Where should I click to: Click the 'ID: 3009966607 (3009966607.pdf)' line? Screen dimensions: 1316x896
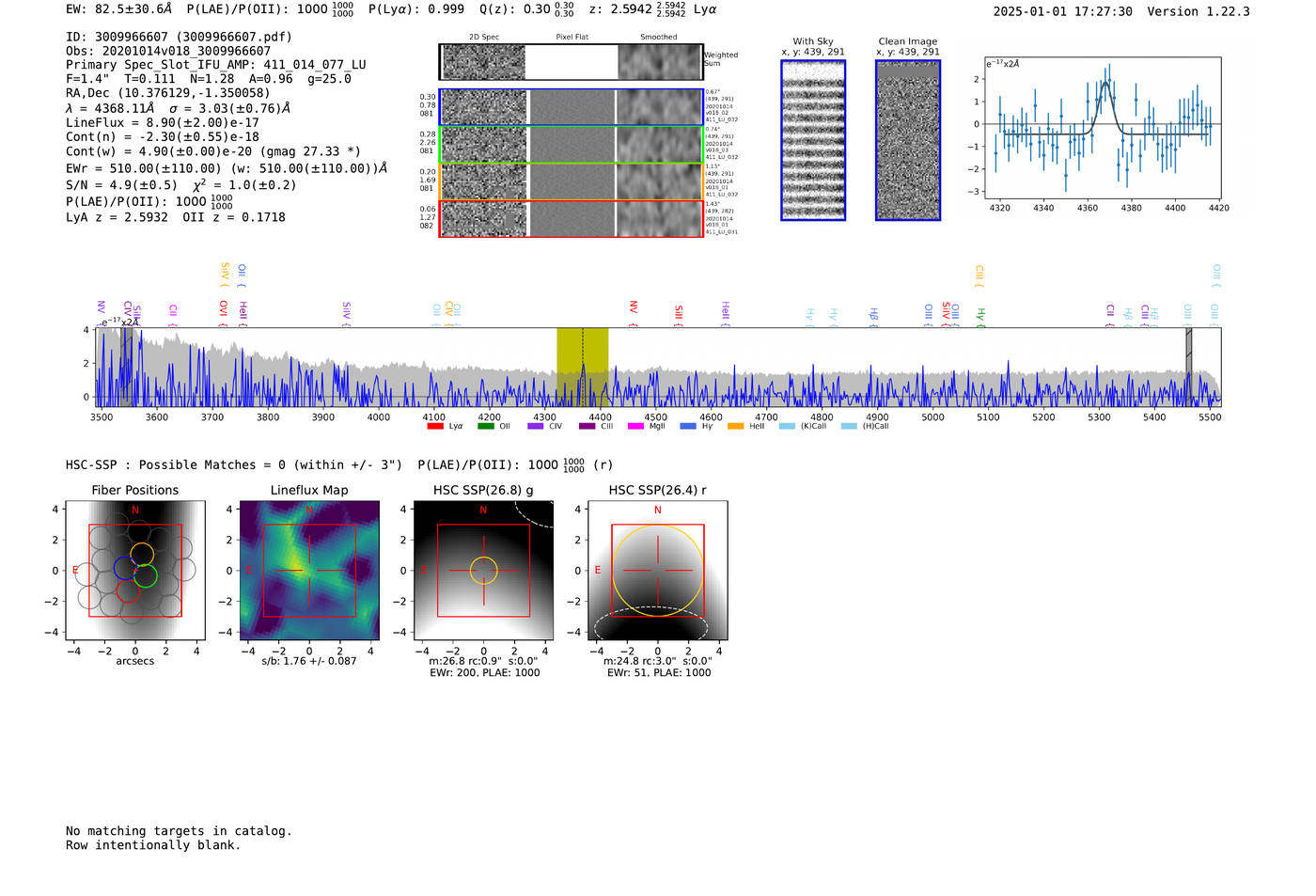click(x=179, y=37)
